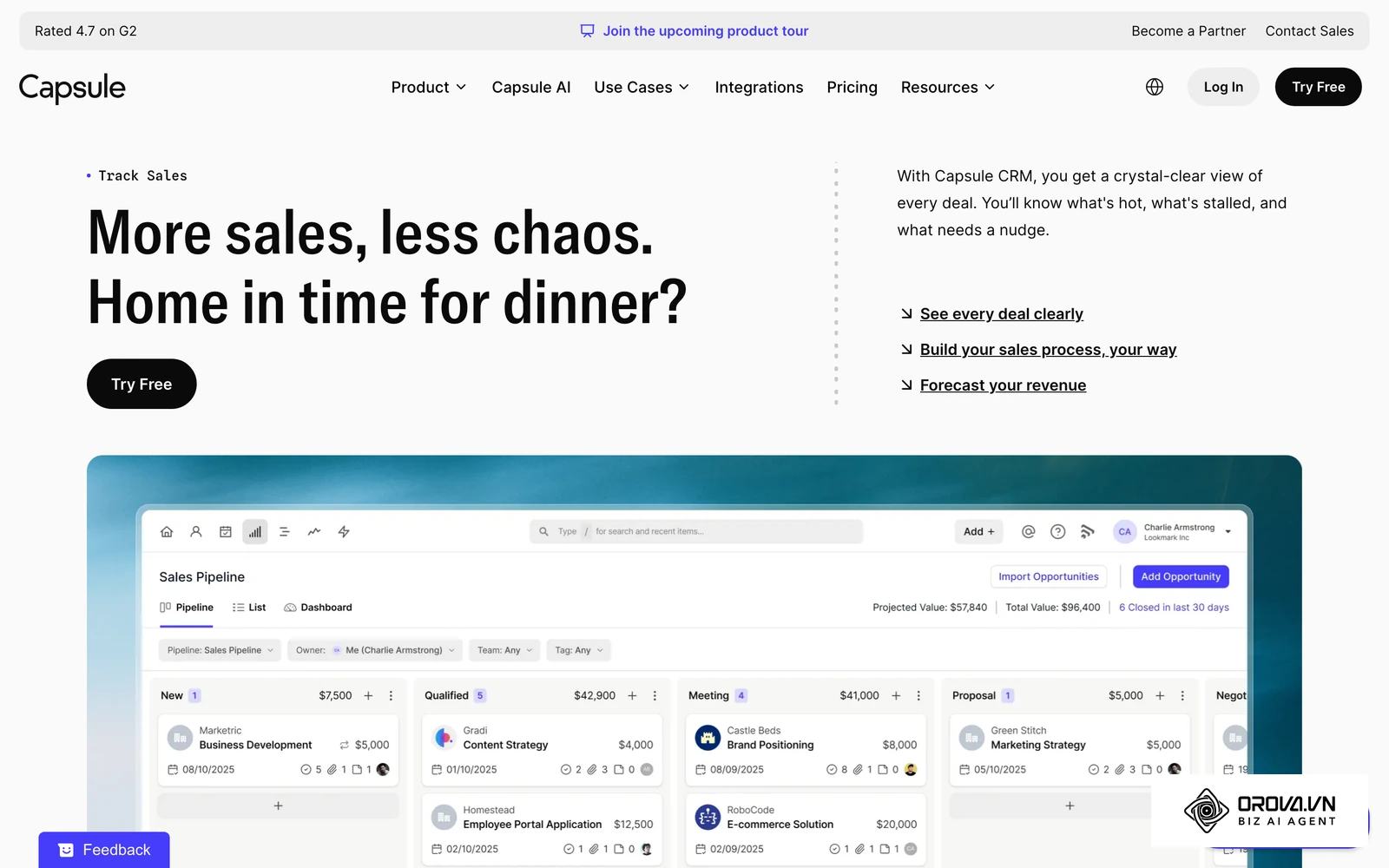Viewport: 1389px width, 868px height.
Task: Click the Log In button
Action: [1223, 87]
